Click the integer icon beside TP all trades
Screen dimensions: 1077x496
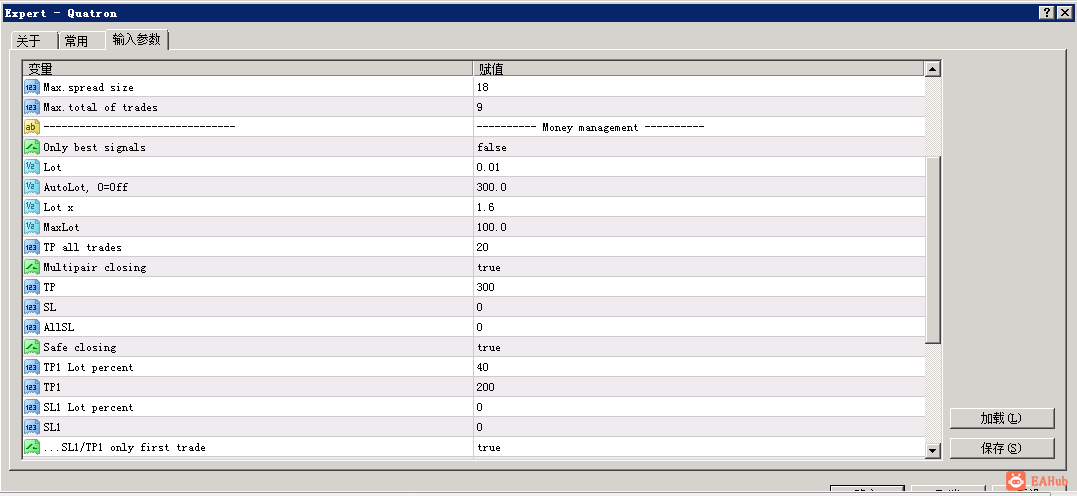pos(32,247)
